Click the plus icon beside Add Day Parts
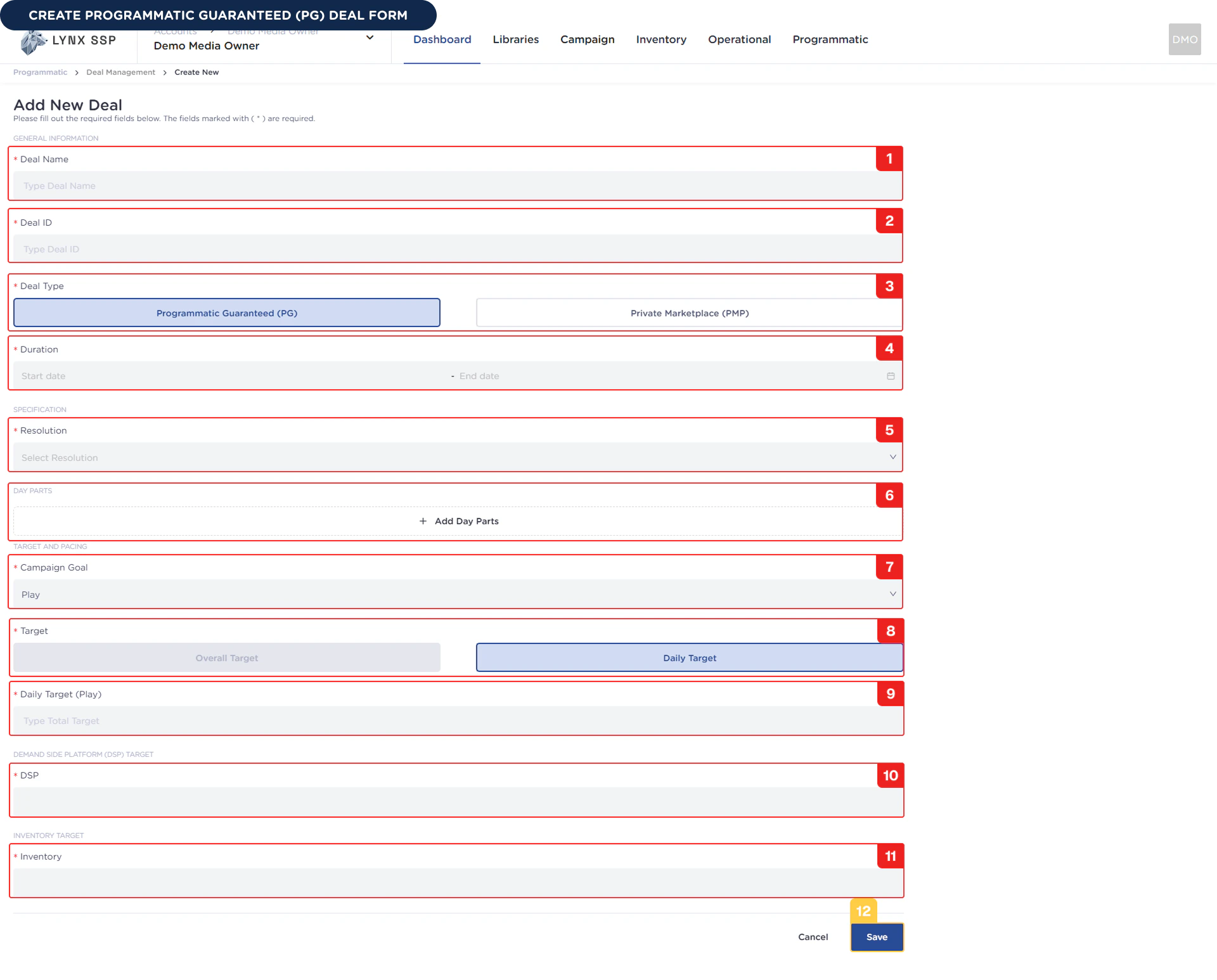The image size is (1217, 980). pyautogui.click(x=423, y=521)
